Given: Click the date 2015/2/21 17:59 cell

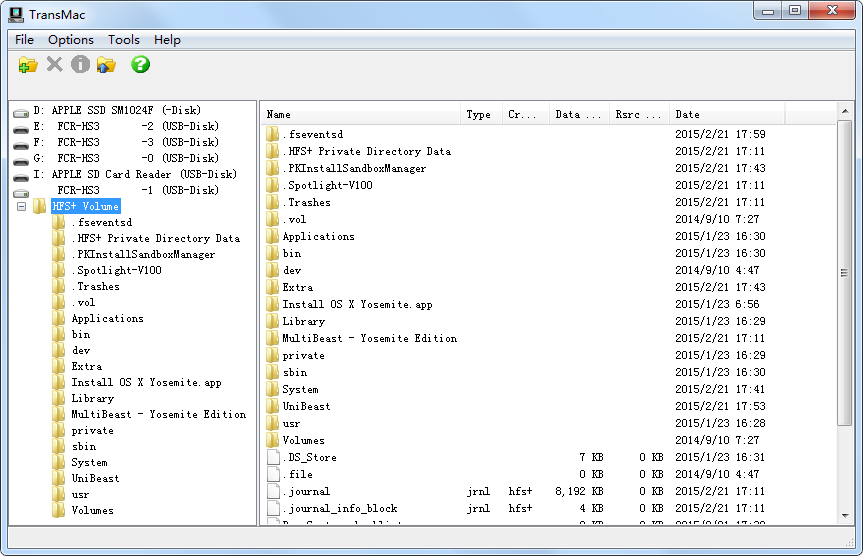Looking at the screenshot, I should 720,134.
